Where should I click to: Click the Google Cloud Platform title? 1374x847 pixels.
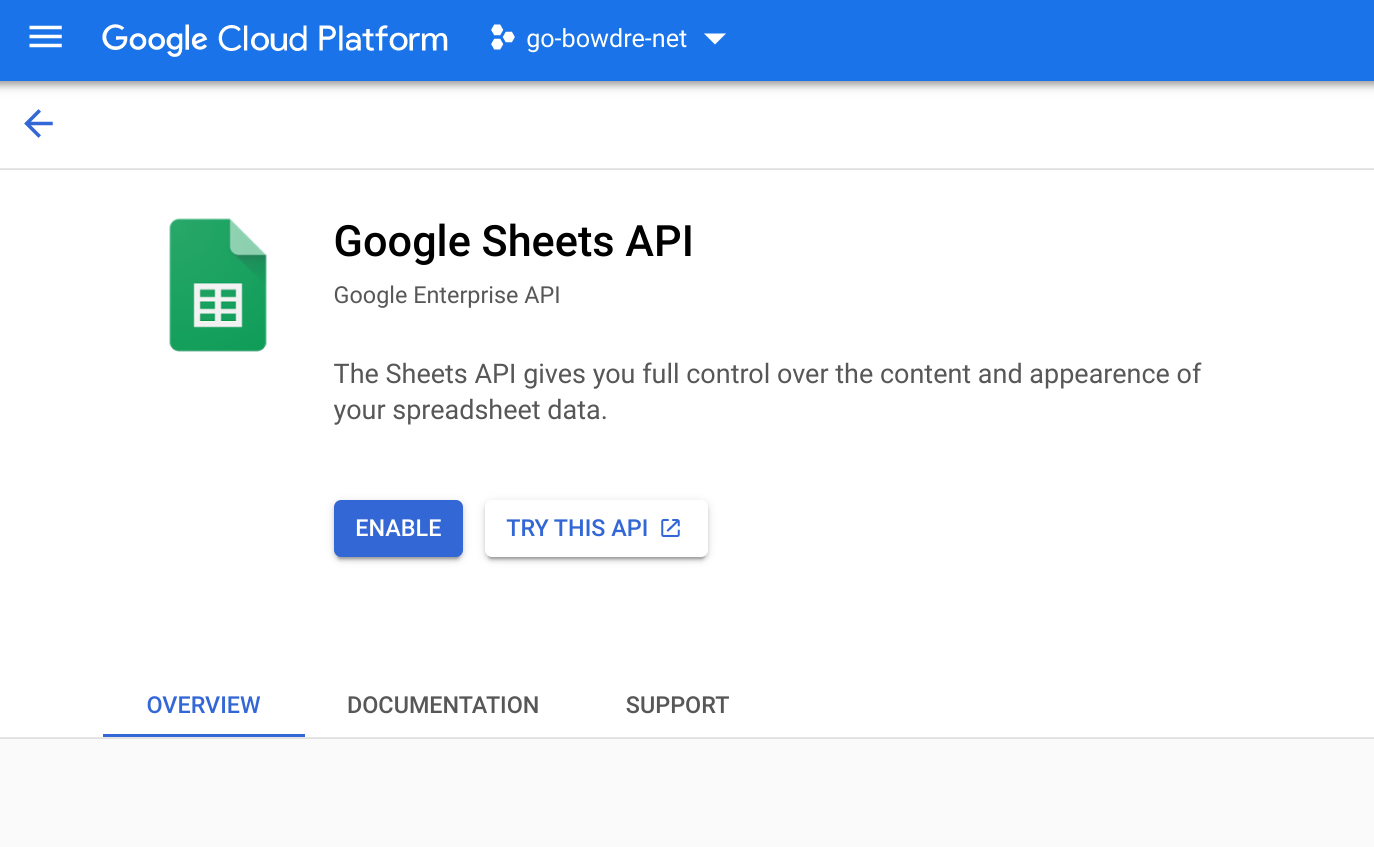(x=275, y=39)
